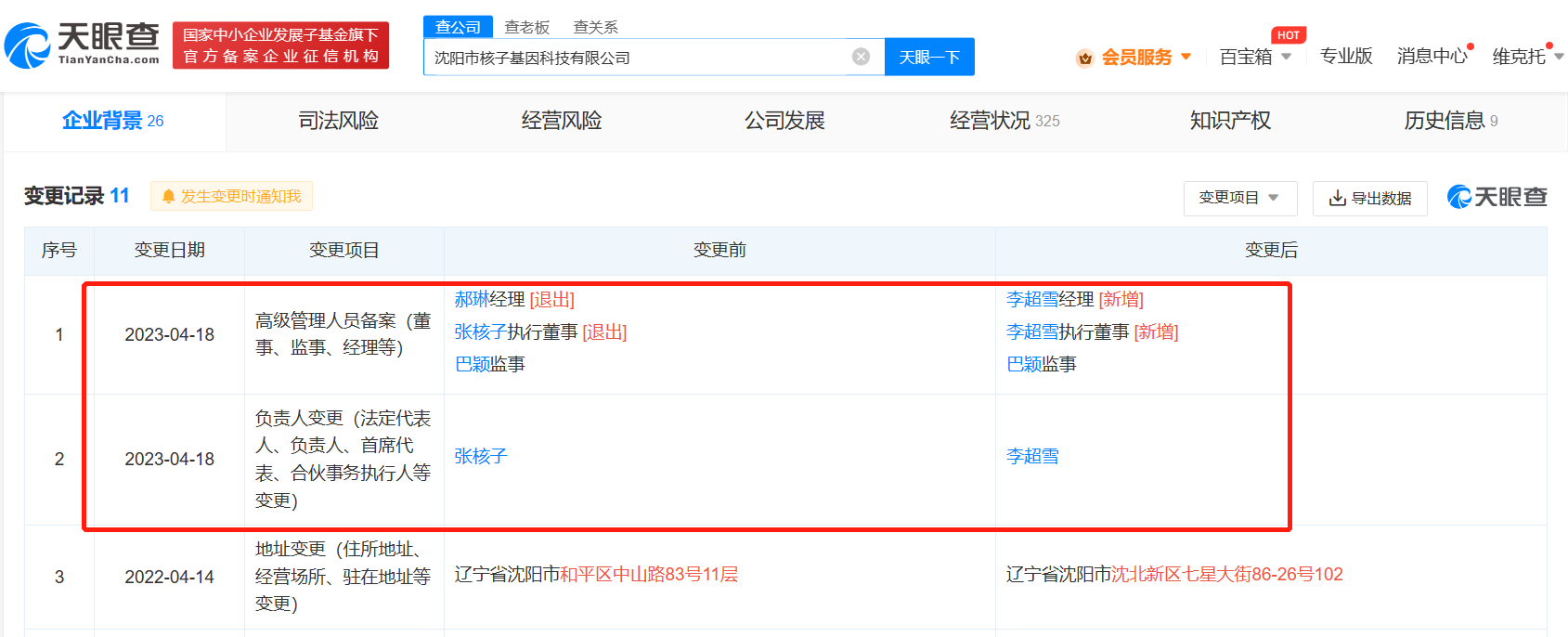Select the 经营风险 tab
The width and height of the screenshot is (1568, 637).
tap(562, 121)
